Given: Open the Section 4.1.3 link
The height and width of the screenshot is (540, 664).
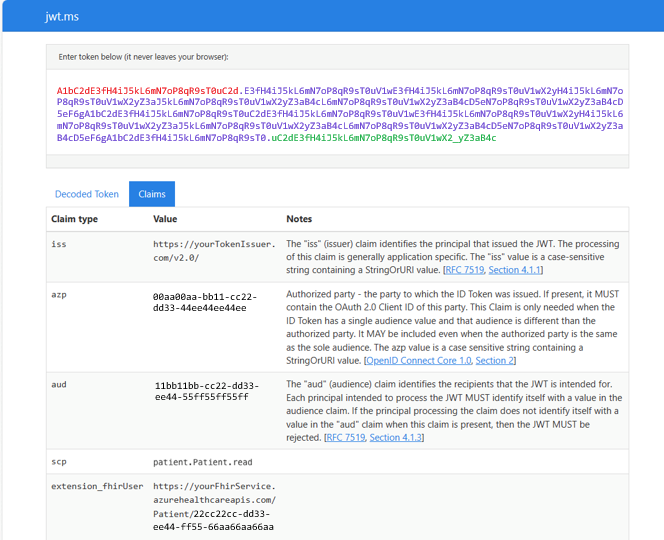Looking at the screenshot, I should 396,438.
